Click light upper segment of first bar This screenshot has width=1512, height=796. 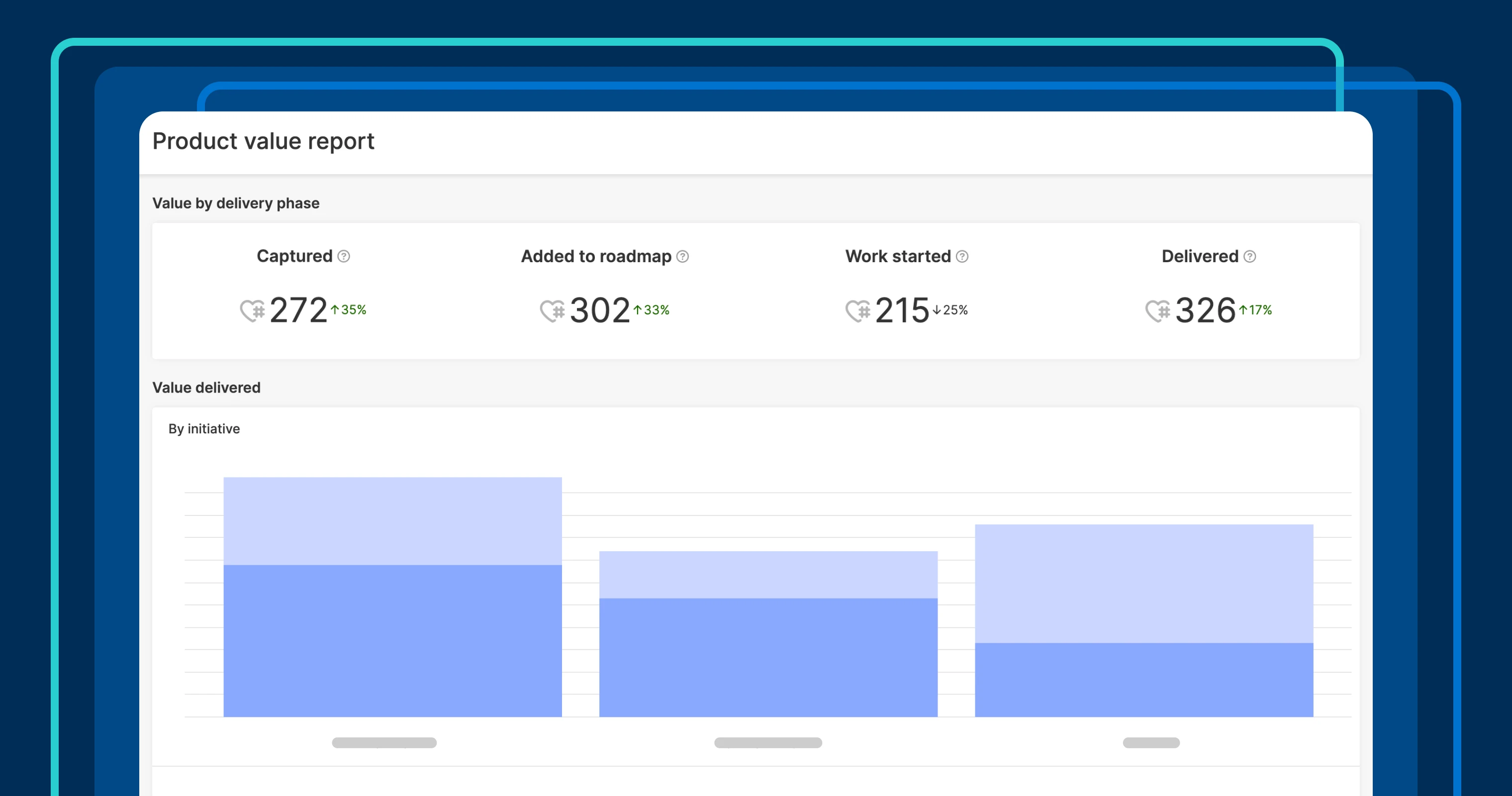click(392, 521)
